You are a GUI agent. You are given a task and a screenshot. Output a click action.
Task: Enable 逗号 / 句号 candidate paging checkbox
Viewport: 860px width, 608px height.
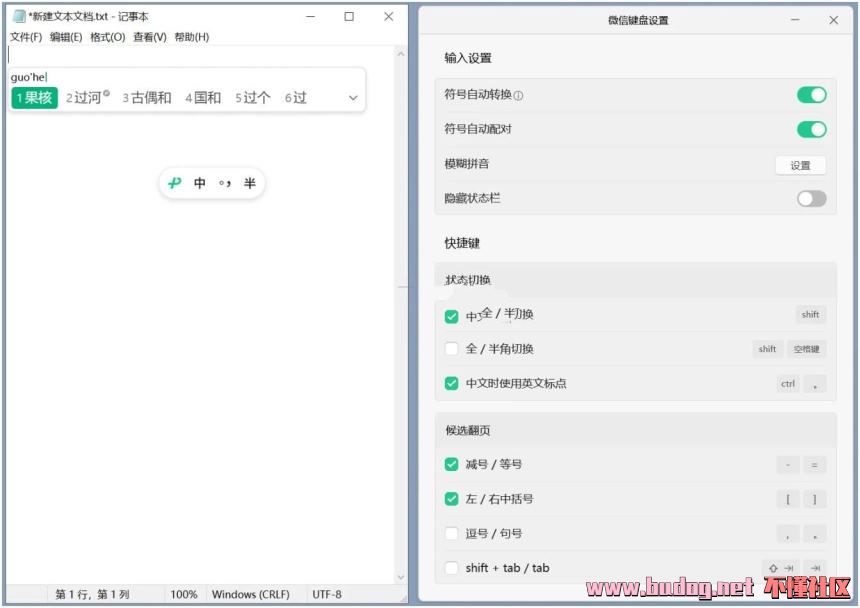(x=452, y=533)
